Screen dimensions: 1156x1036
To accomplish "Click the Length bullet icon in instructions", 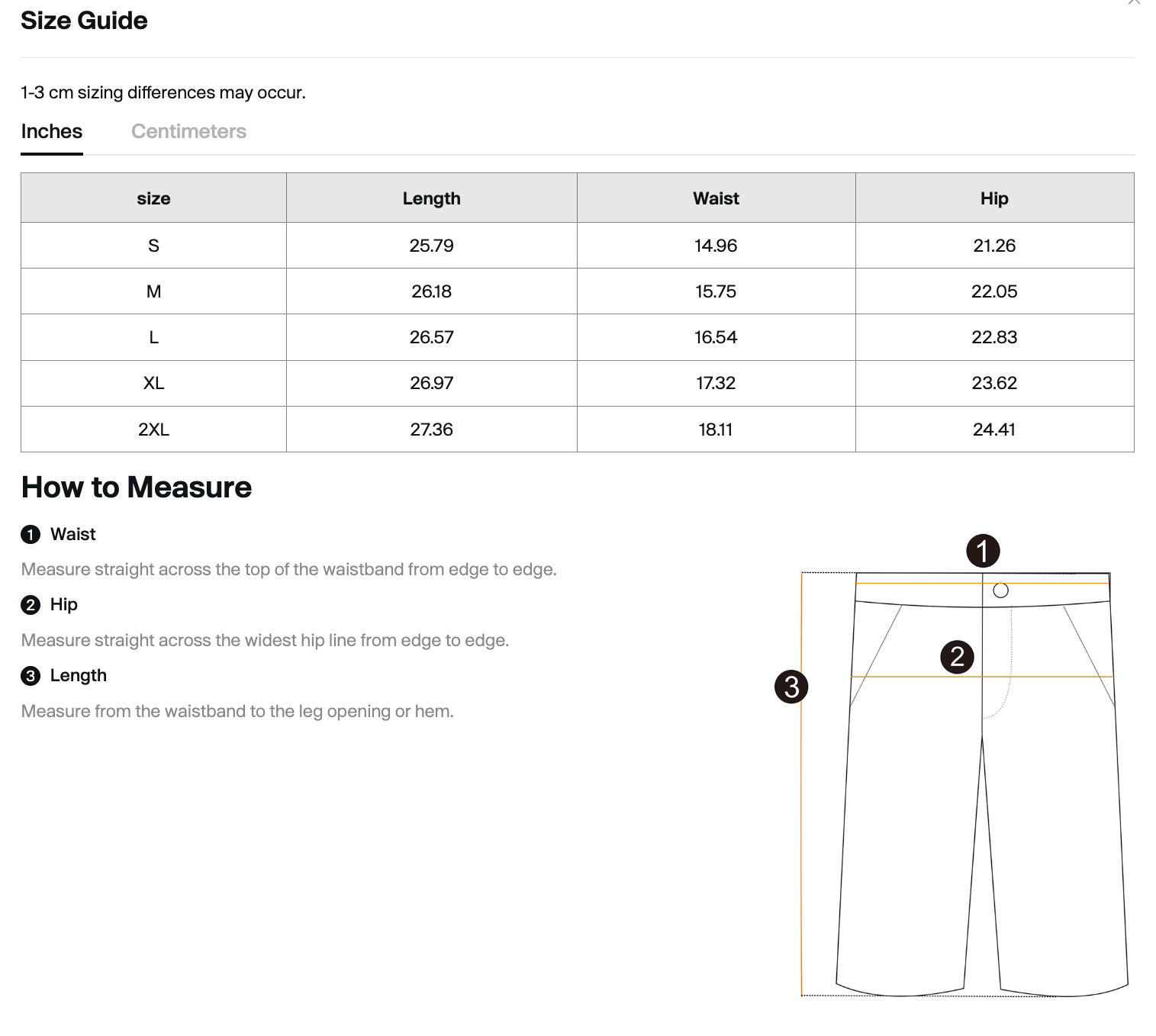I will (x=31, y=676).
